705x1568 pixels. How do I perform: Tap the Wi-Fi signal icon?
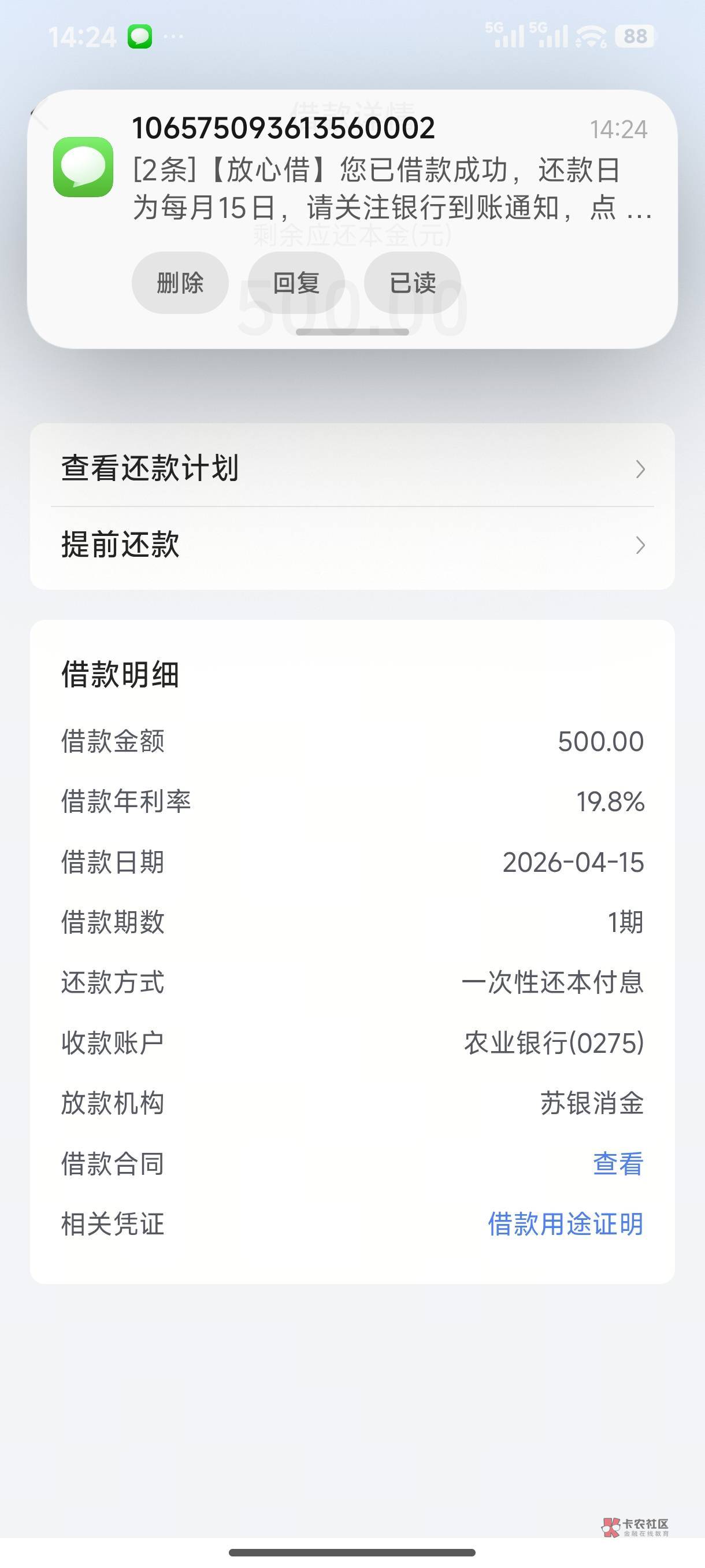click(x=591, y=37)
